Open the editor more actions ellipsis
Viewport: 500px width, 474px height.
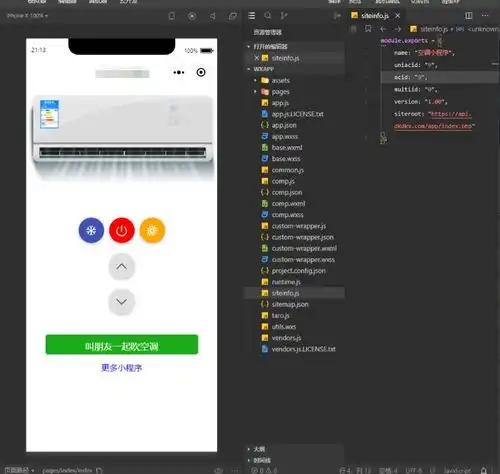click(x=485, y=16)
